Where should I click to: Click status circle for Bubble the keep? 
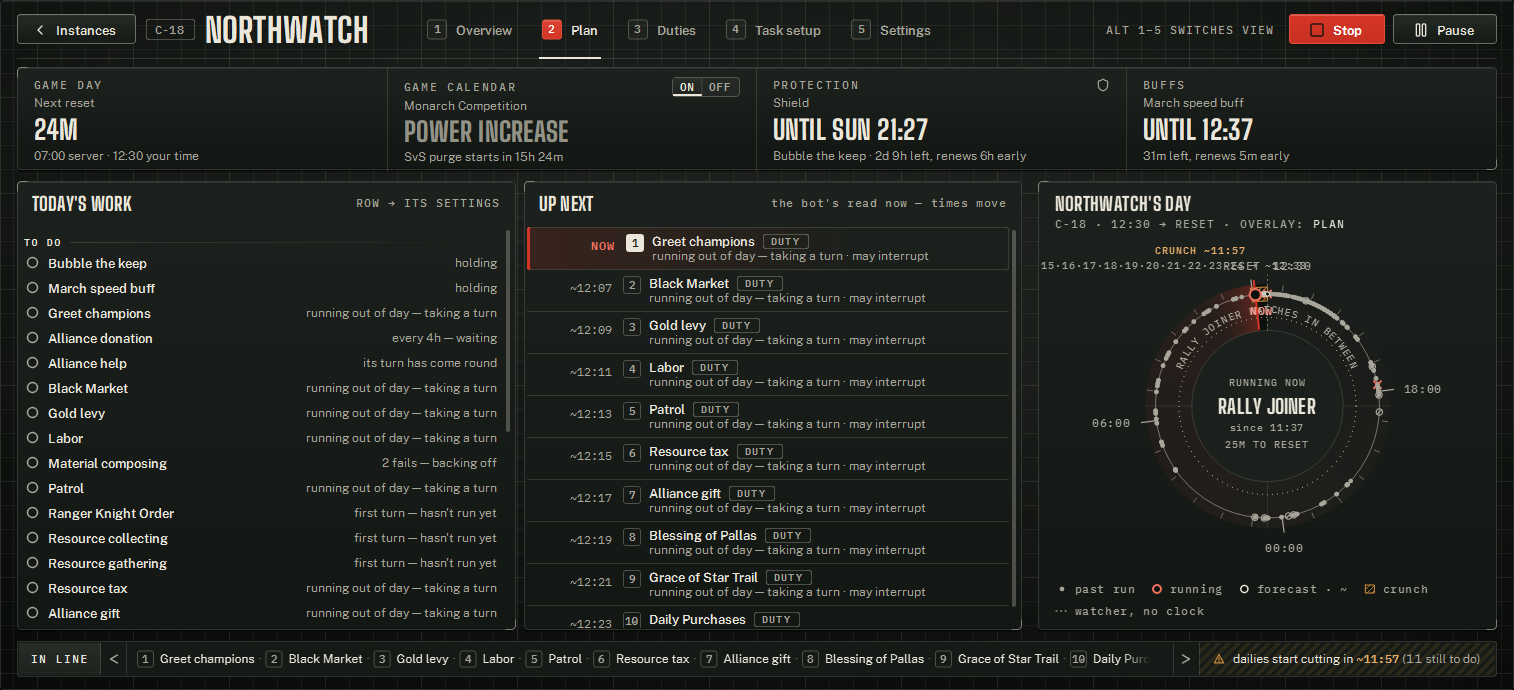[33, 263]
